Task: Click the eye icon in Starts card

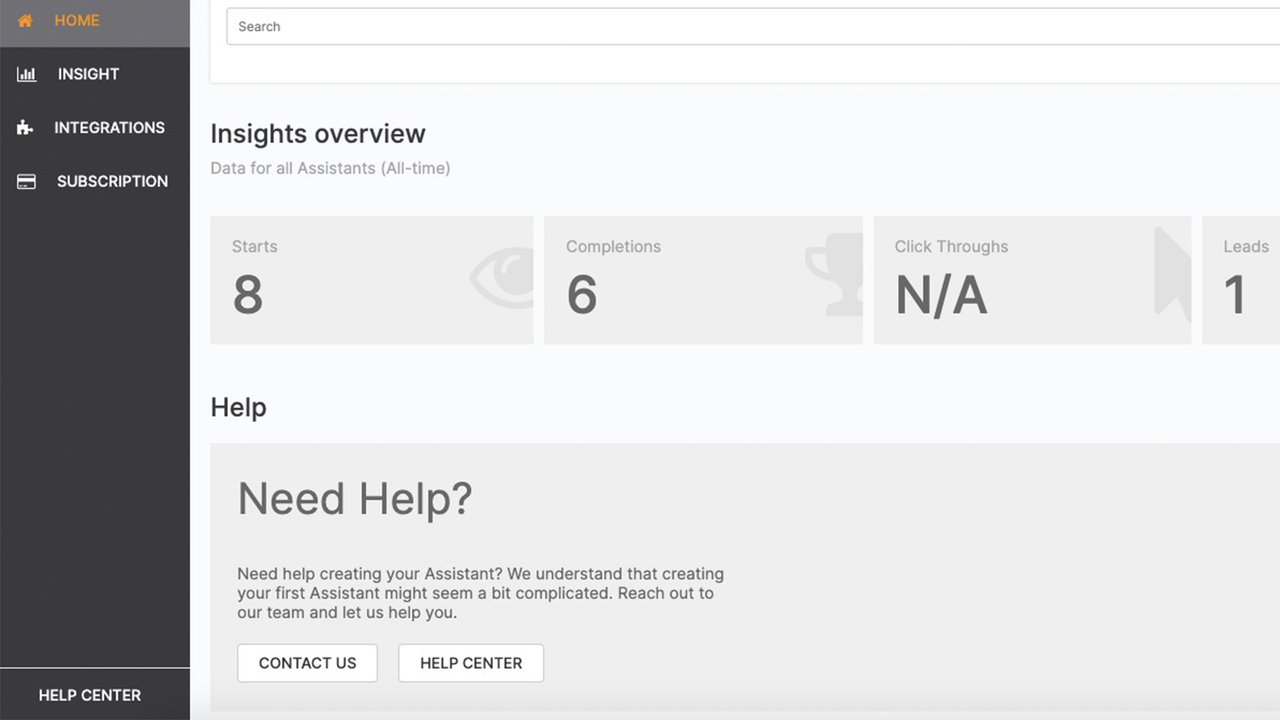Action: [502, 276]
